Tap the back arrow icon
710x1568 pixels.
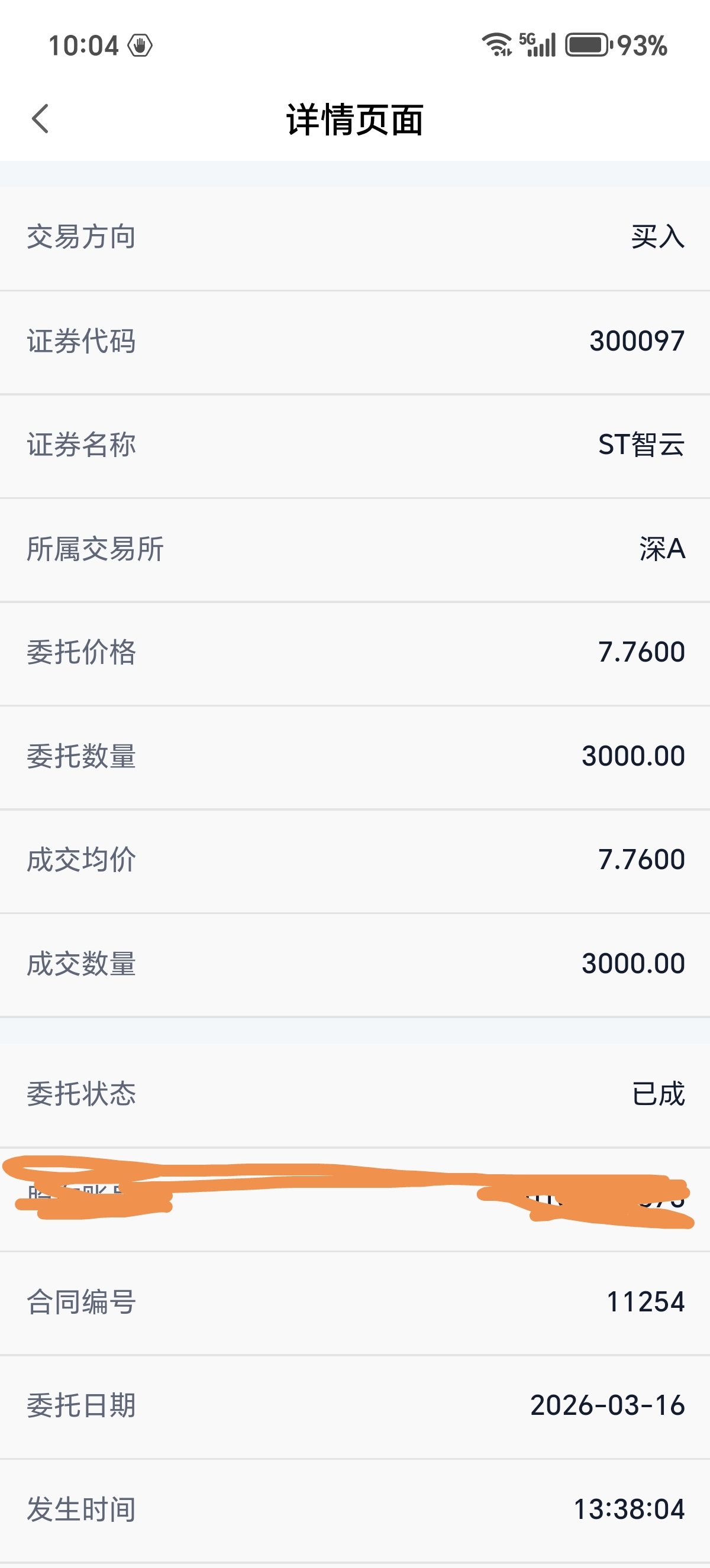click(40, 119)
